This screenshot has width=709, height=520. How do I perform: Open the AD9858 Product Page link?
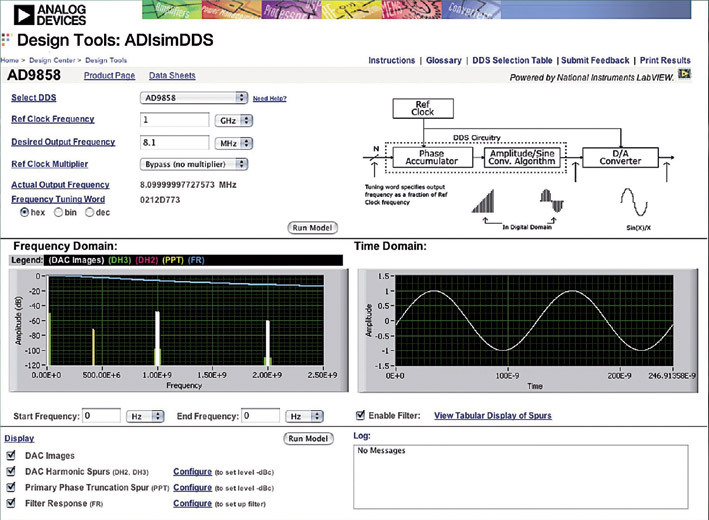pos(109,76)
